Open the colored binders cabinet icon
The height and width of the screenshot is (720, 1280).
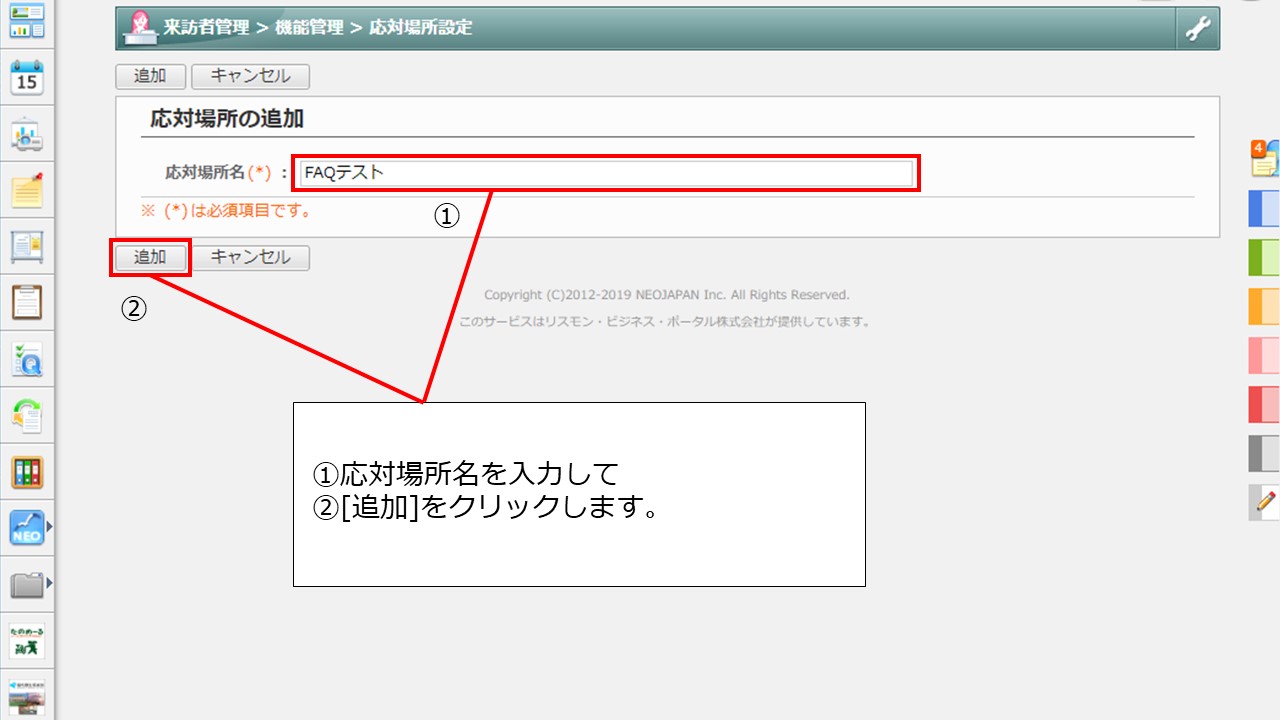point(27,472)
